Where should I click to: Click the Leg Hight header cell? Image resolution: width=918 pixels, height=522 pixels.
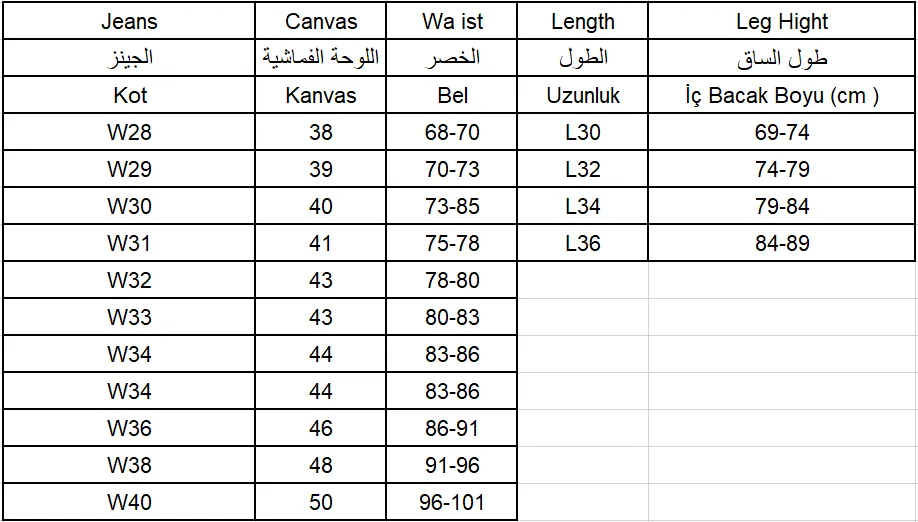tap(782, 21)
